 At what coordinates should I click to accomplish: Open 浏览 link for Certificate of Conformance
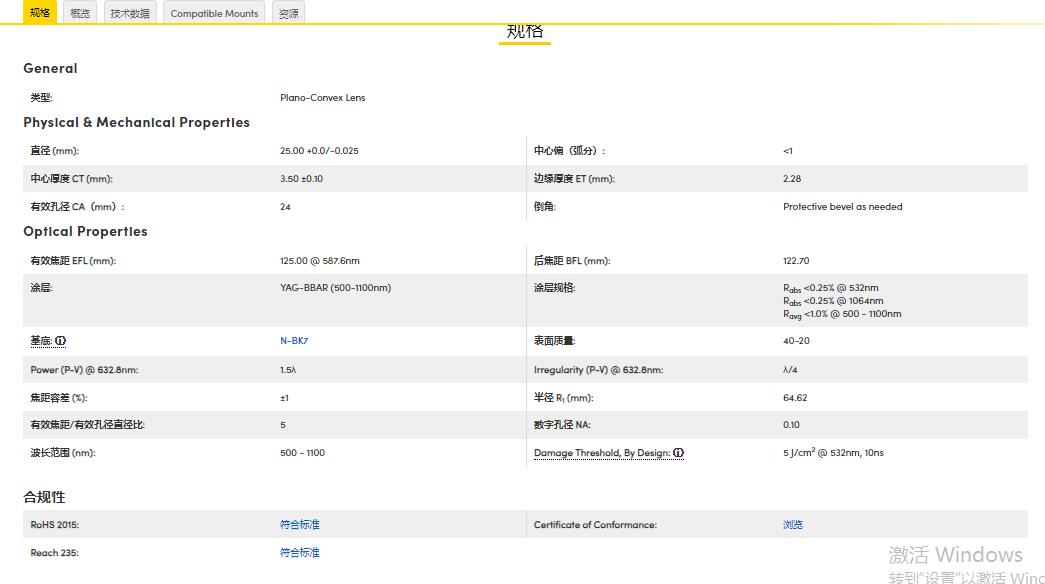click(793, 525)
